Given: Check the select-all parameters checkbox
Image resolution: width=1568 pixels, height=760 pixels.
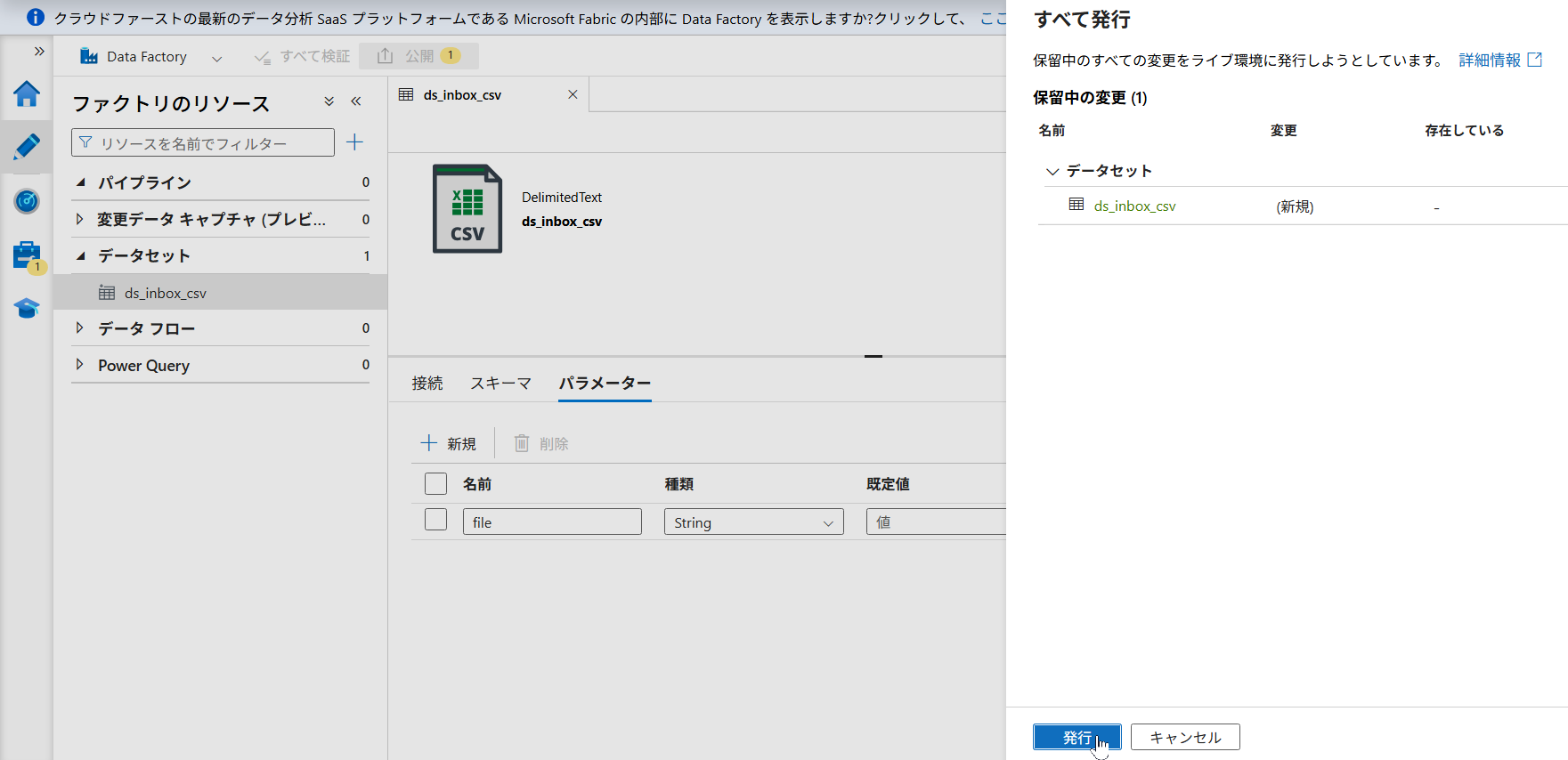Looking at the screenshot, I should [435, 483].
